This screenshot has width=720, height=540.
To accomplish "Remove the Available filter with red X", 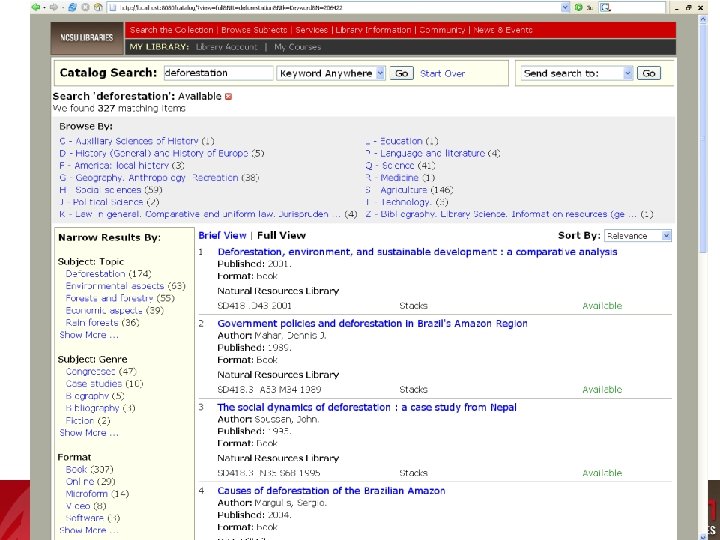I will (x=228, y=96).
